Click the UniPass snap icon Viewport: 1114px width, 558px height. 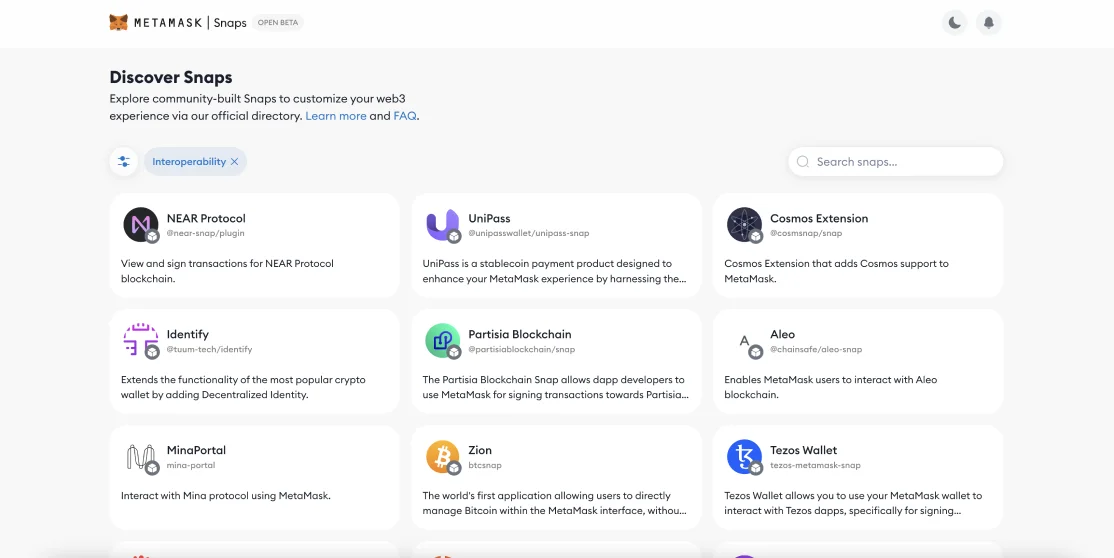coord(443,225)
